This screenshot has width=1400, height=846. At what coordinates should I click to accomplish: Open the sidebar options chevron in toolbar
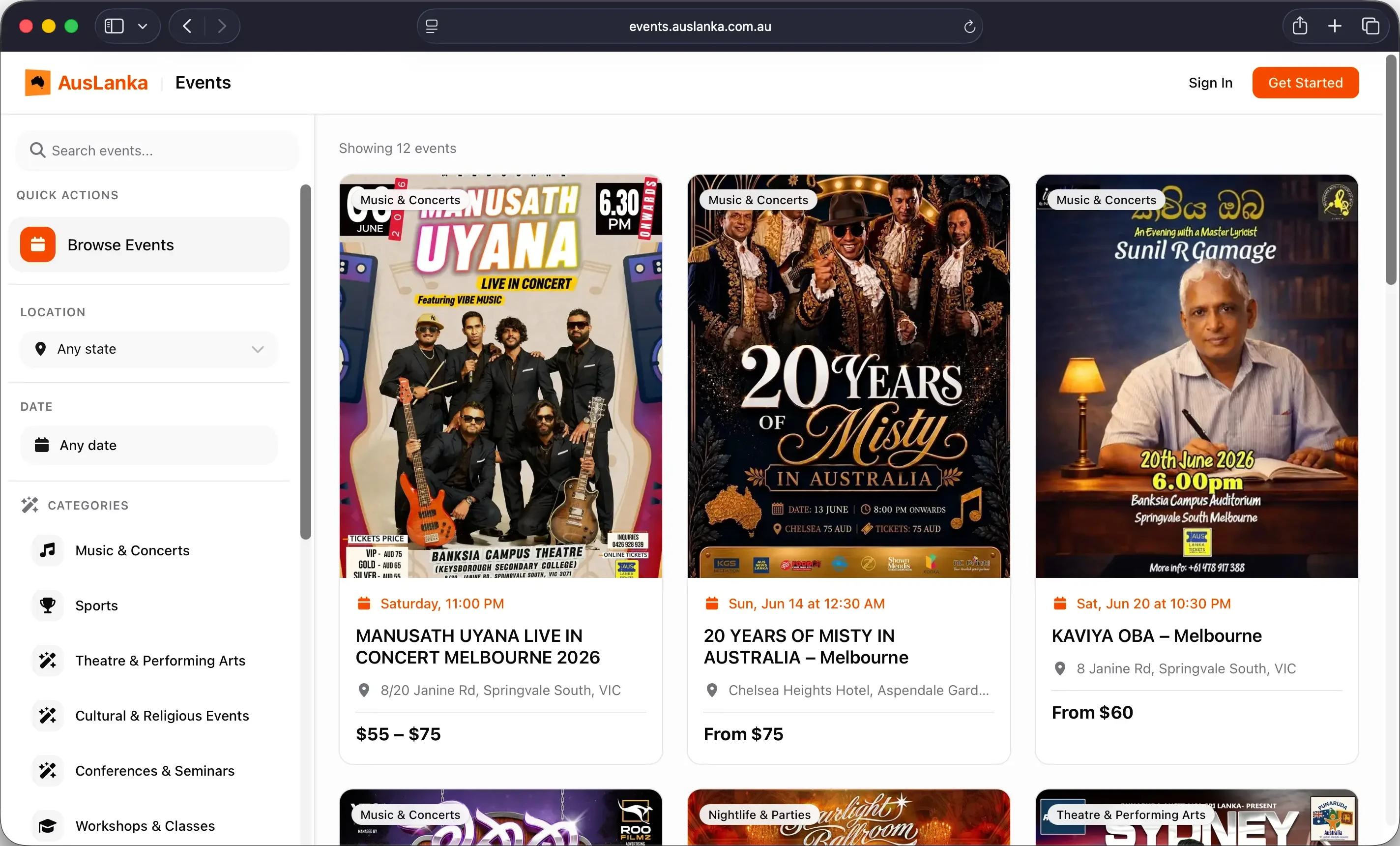tap(143, 26)
